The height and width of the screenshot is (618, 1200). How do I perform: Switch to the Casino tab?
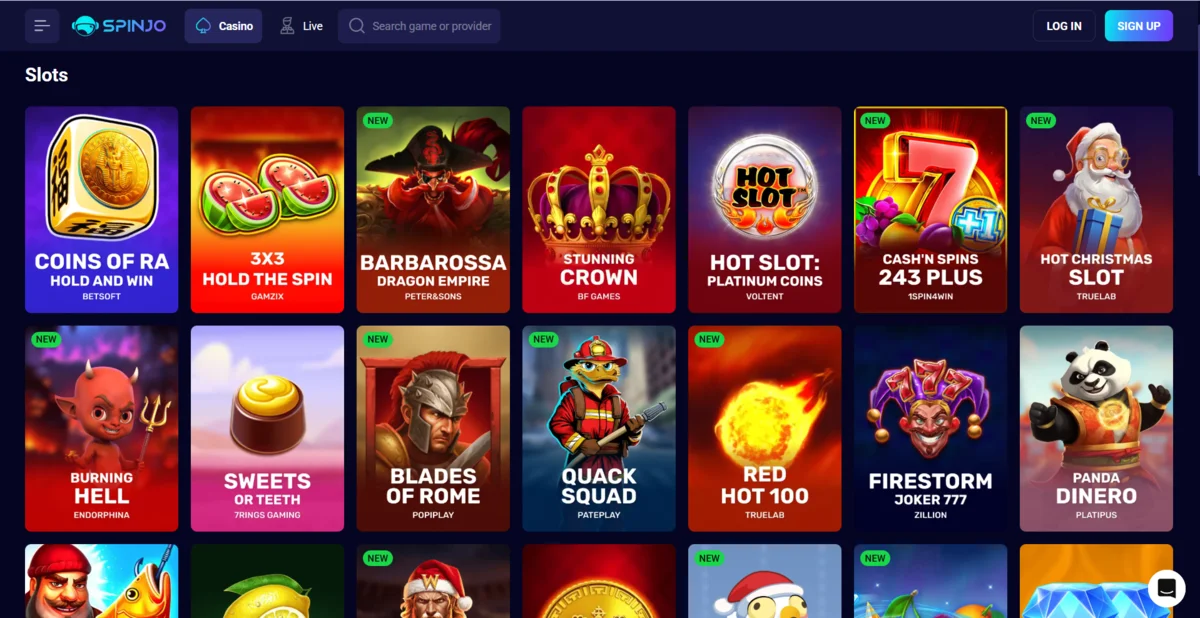(x=223, y=26)
